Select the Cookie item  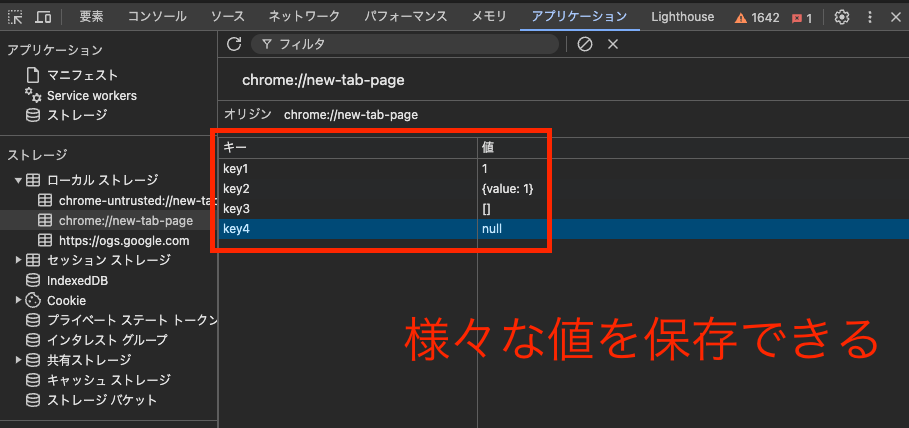[x=66, y=300]
